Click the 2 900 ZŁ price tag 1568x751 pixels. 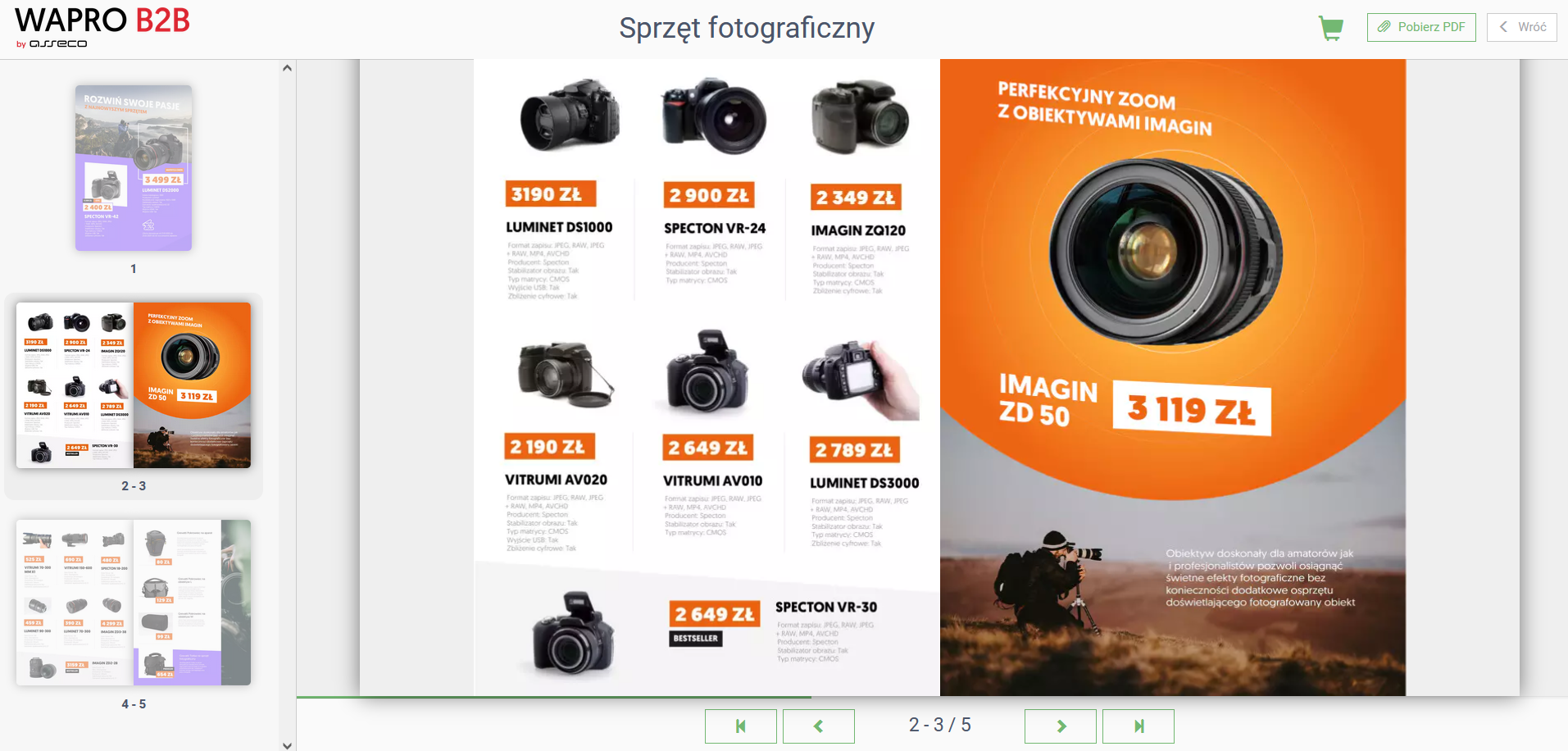pos(709,195)
